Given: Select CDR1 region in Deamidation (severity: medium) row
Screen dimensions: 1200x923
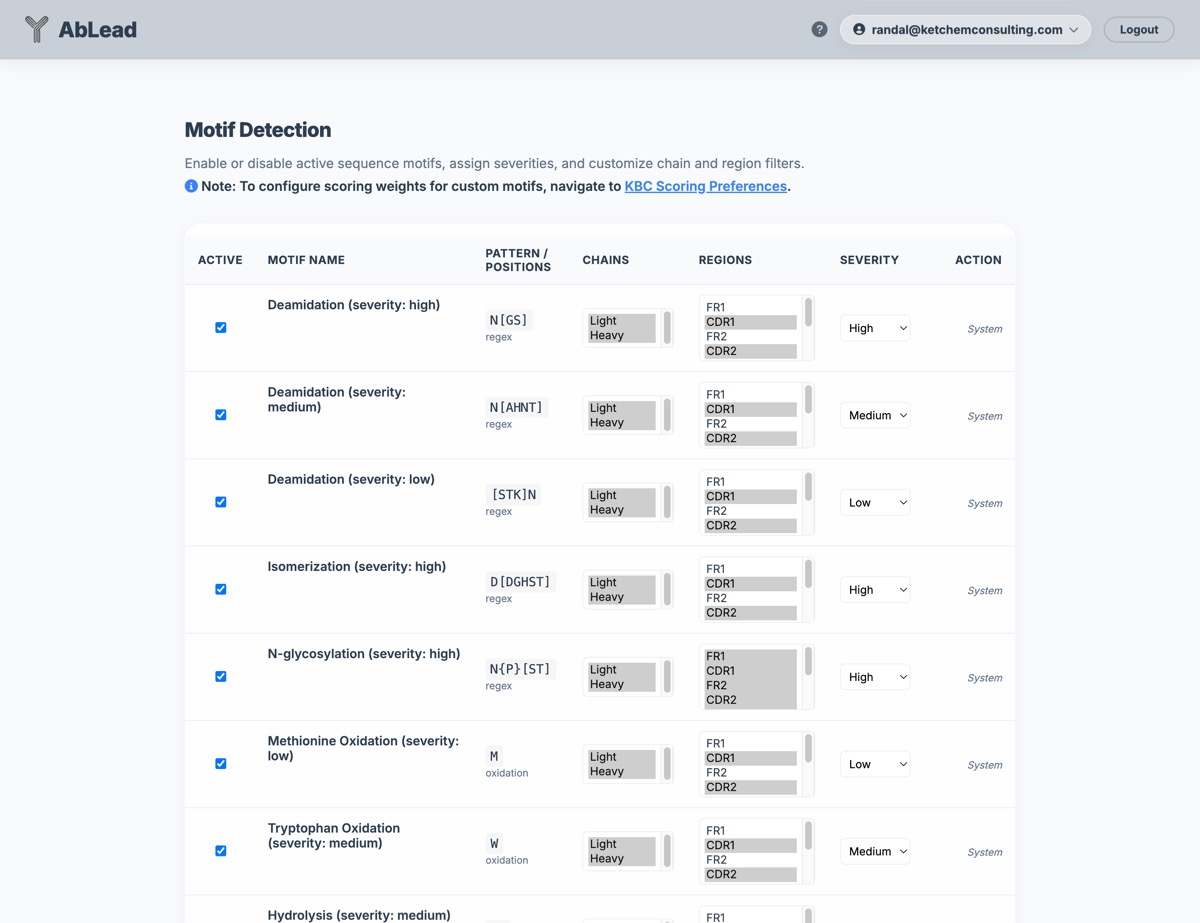Looking at the screenshot, I should coord(750,409).
